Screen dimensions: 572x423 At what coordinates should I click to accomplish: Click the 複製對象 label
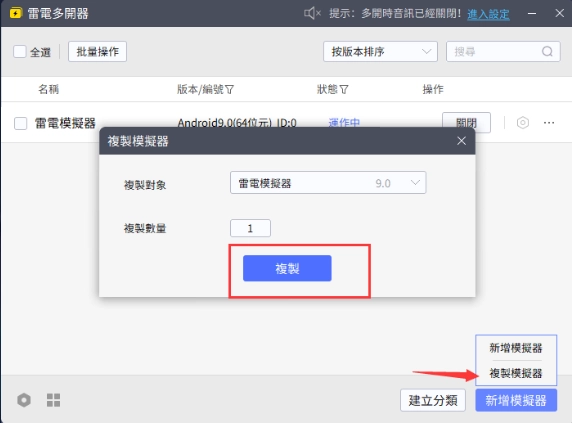point(145,185)
